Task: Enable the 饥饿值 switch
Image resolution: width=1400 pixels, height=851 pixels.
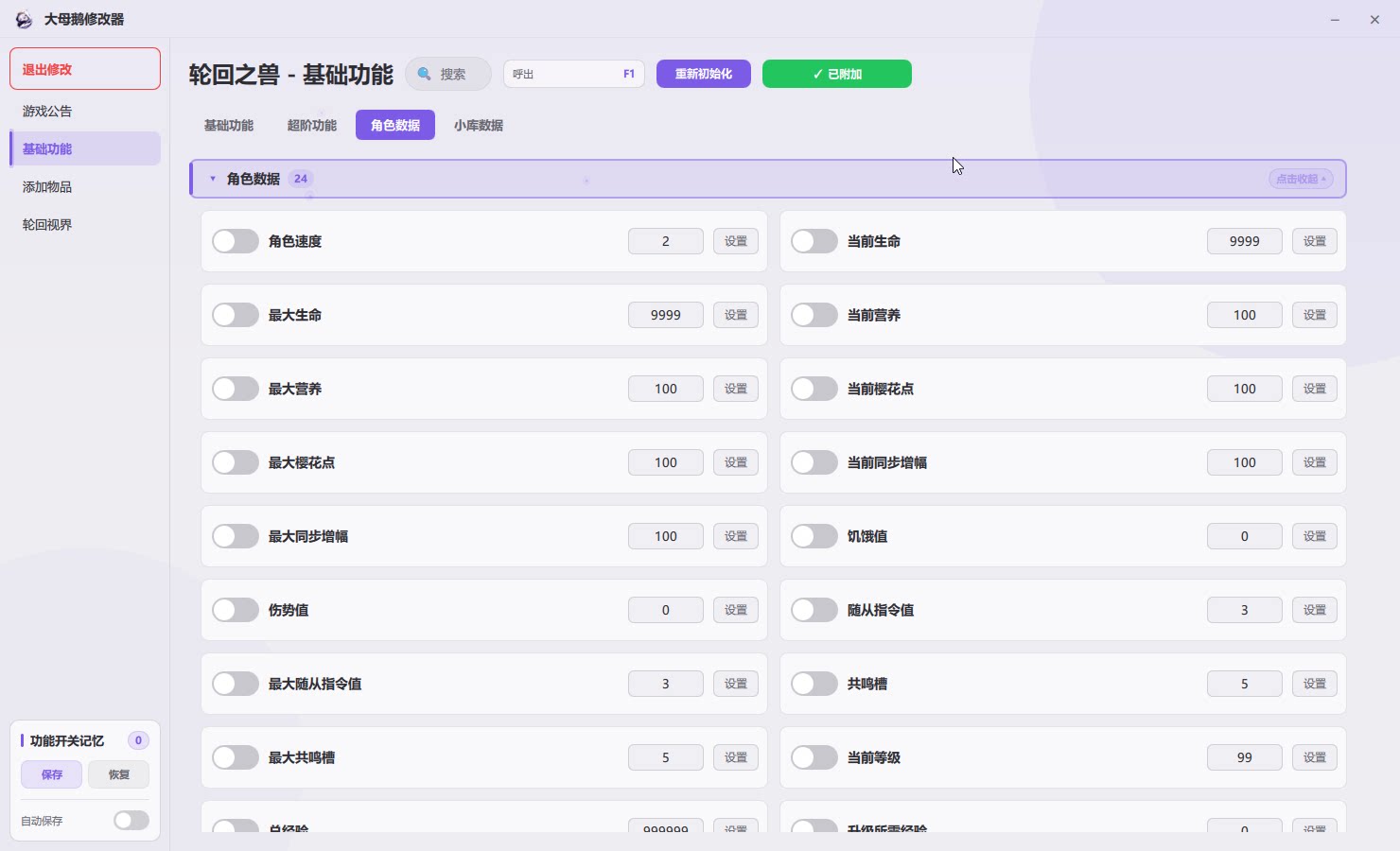Action: pyautogui.click(x=814, y=536)
